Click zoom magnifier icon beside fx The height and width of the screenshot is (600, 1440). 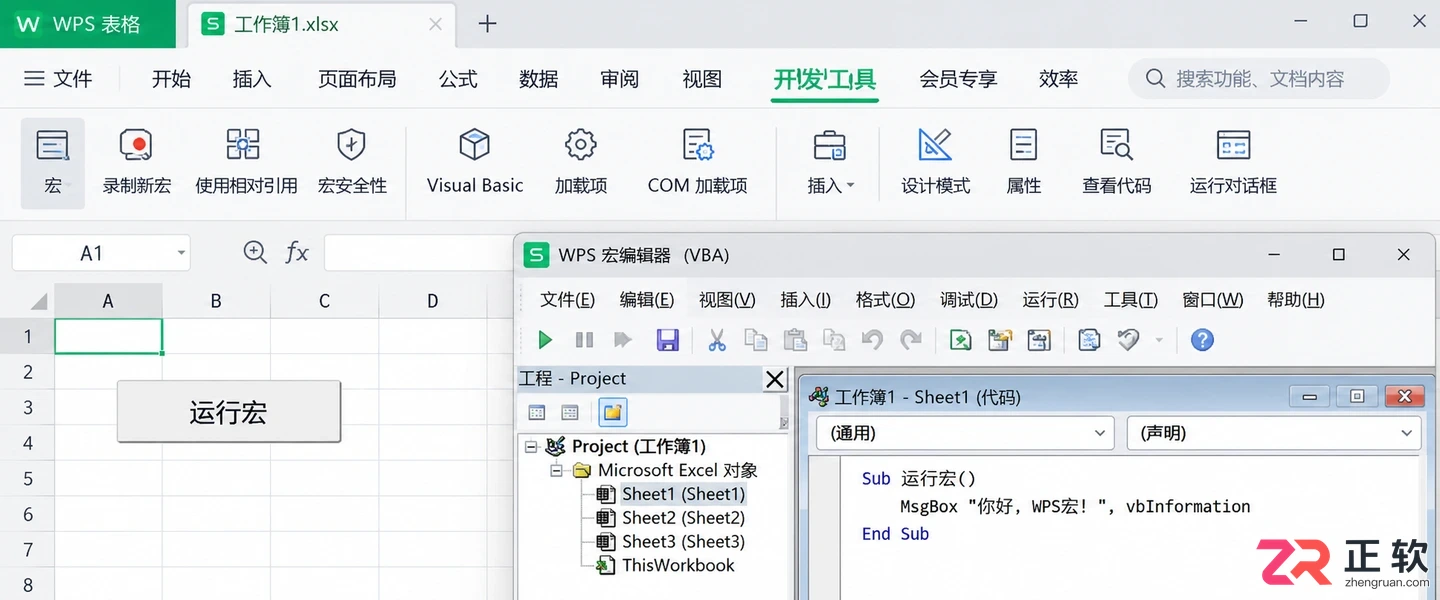pos(255,253)
